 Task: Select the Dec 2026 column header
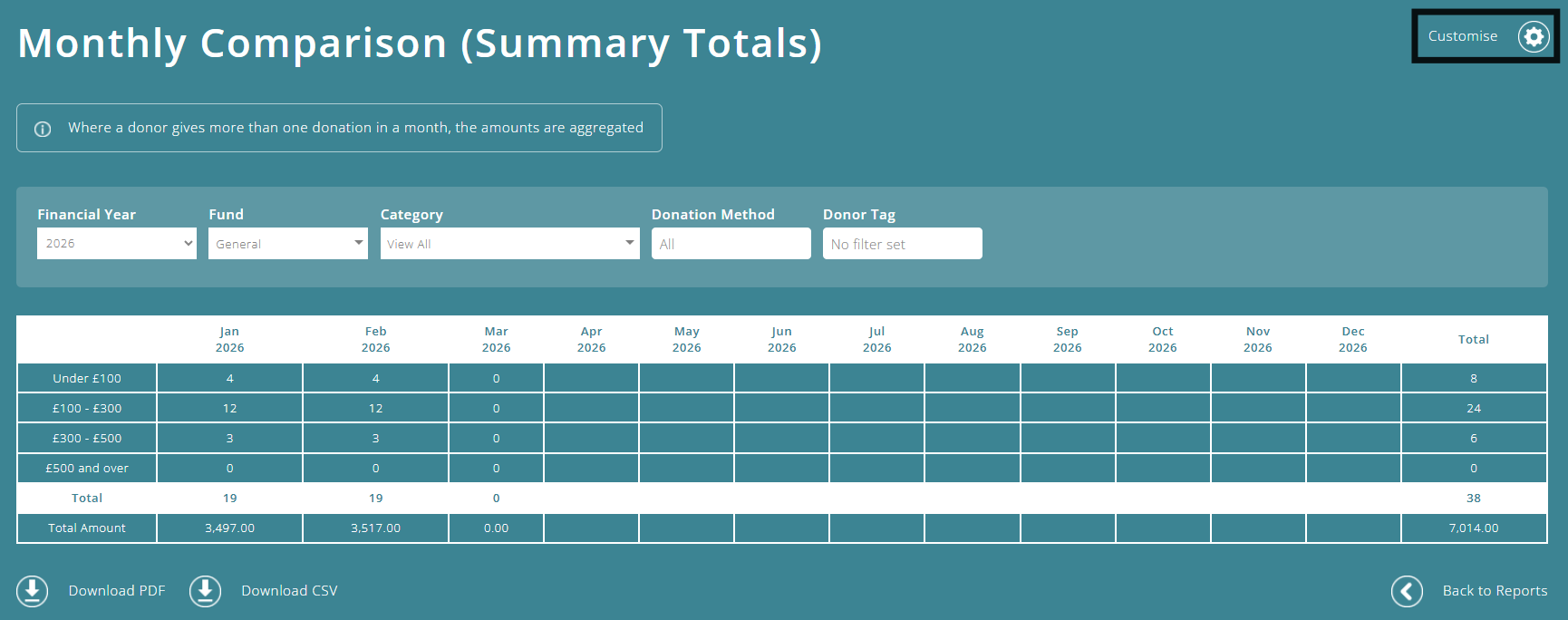(x=1352, y=339)
